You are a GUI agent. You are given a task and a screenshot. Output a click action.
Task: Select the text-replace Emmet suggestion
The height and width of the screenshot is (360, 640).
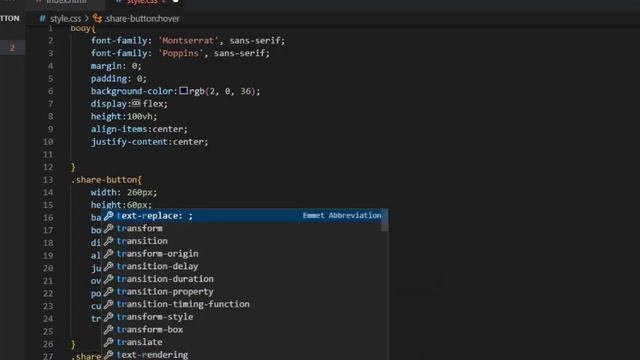click(x=244, y=216)
